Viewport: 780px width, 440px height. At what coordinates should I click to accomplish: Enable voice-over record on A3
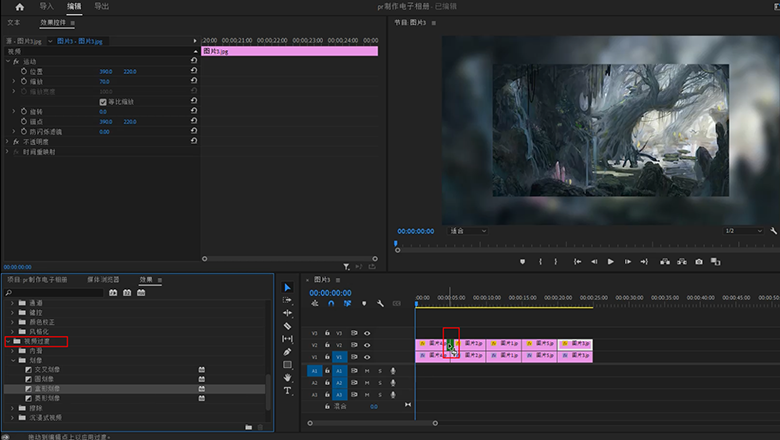point(393,395)
